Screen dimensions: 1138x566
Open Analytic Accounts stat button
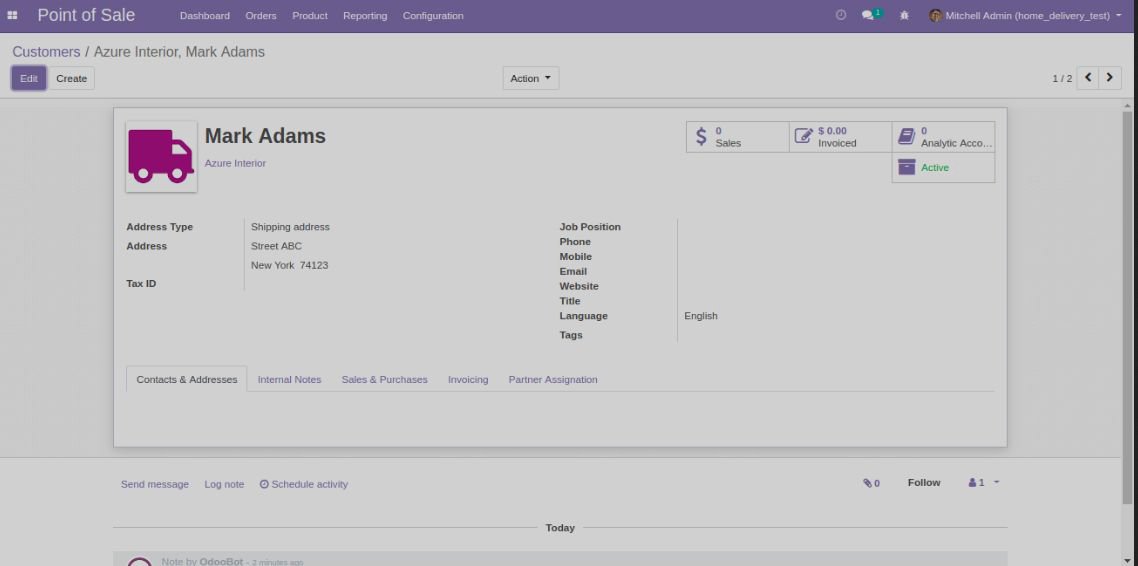(x=943, y=136)
